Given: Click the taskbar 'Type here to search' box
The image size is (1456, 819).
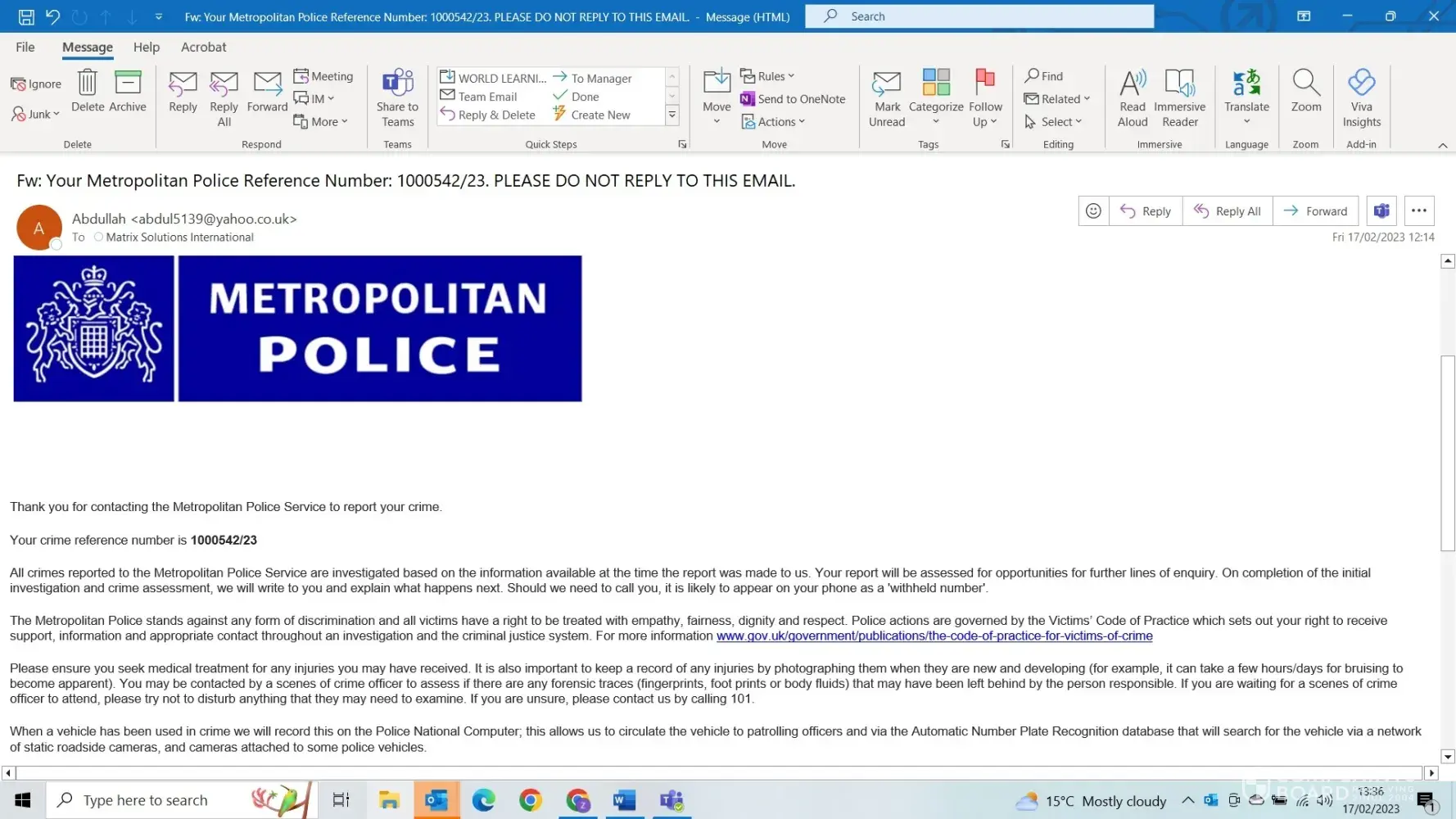Looking at the screenshot, I should tap(181, 800).
